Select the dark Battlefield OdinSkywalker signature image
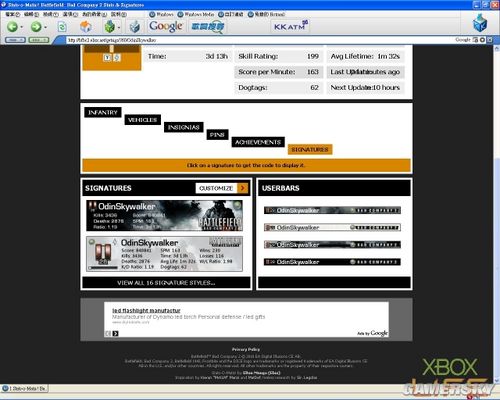 click(x=164, y=216)
